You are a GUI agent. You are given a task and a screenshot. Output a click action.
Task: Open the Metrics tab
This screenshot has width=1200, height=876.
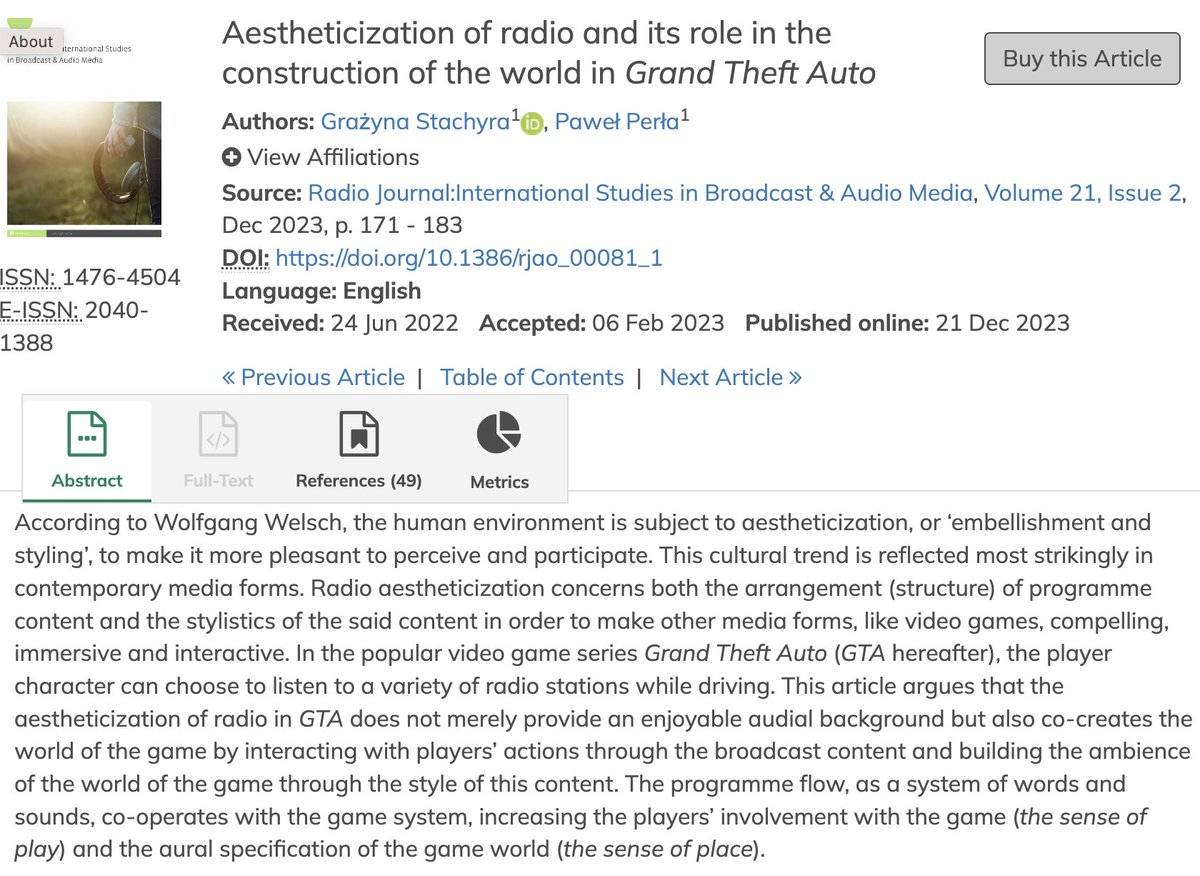[x=499, y=449]
